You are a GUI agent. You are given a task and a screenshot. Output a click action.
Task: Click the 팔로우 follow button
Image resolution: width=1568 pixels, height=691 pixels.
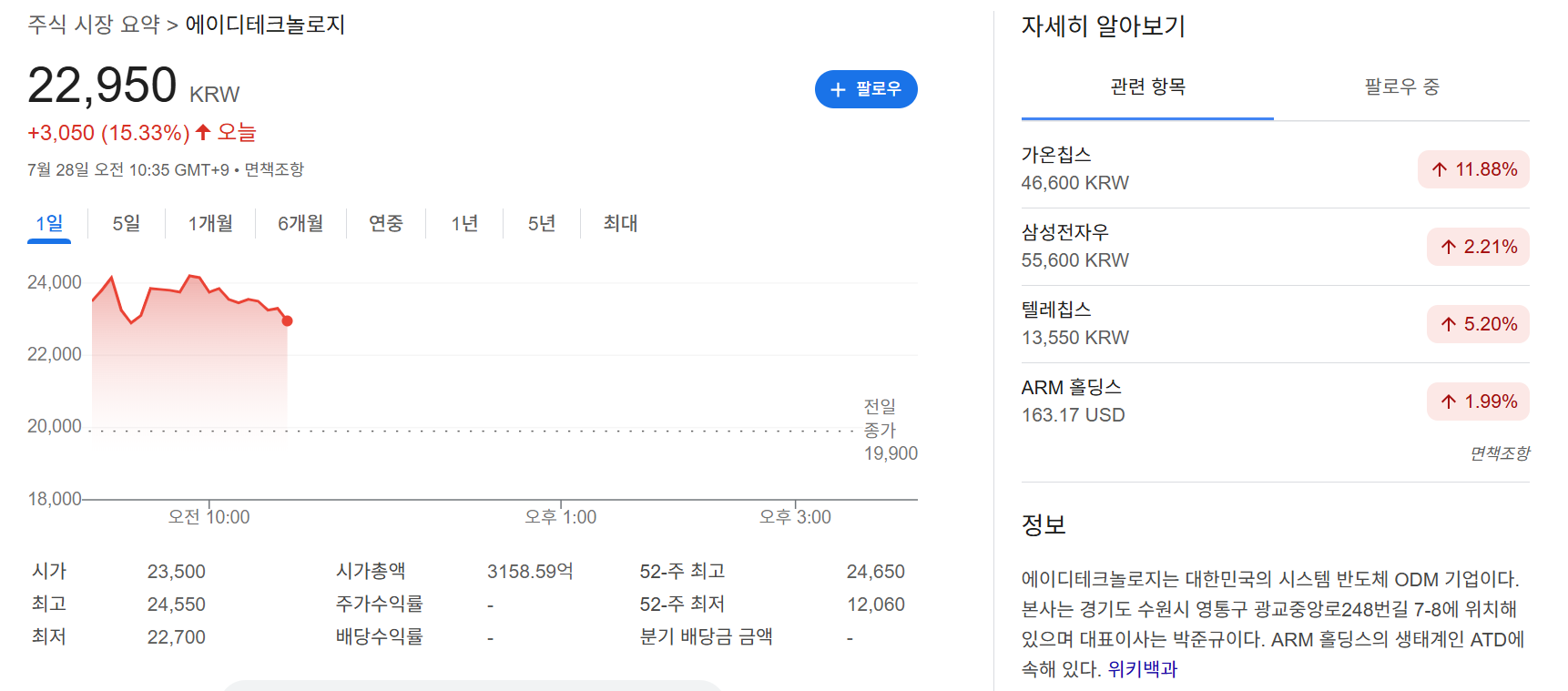(866, 89)
